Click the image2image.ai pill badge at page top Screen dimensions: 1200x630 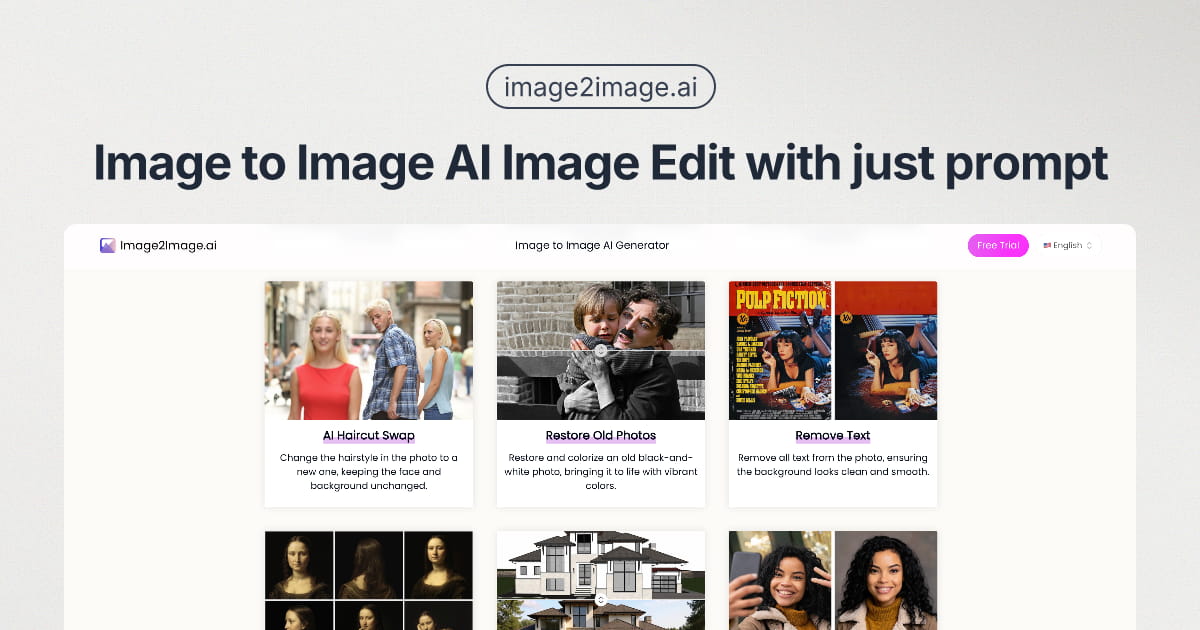point(600,86)
